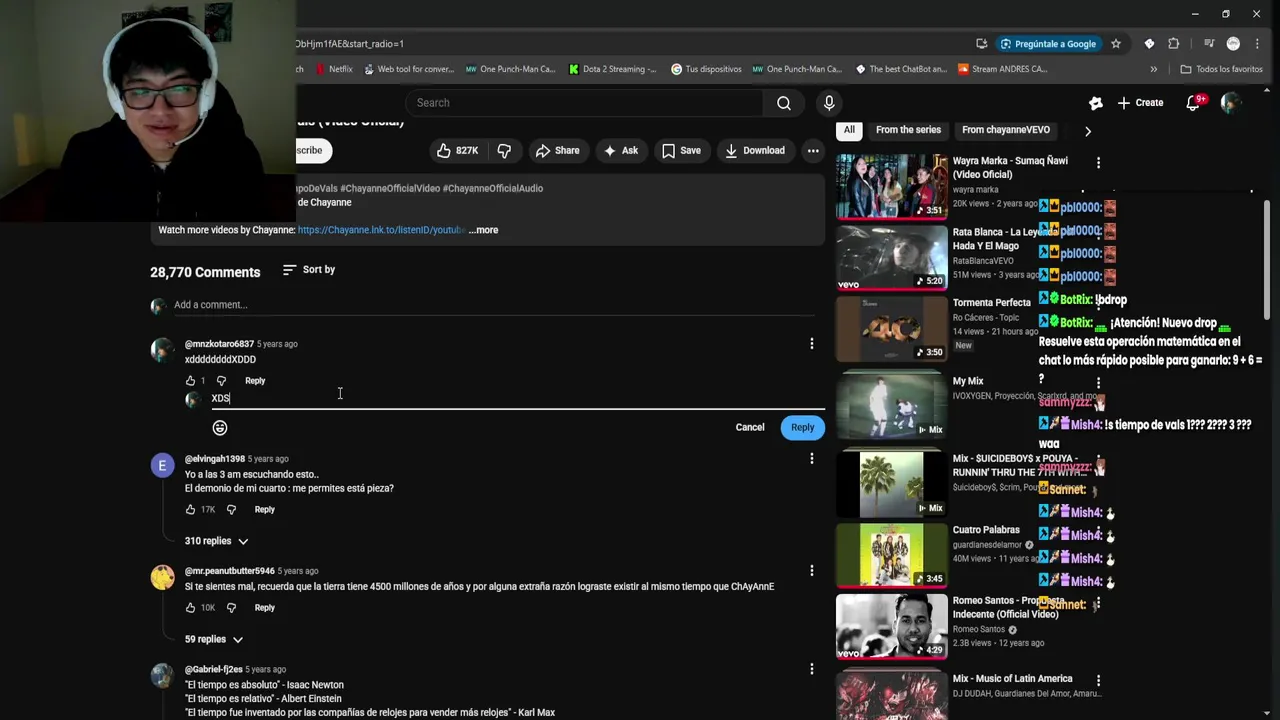This screenshot has width=1280, height=720.
Task: Open Dota 2 Streaming bookmark
Action: point(612,69)
